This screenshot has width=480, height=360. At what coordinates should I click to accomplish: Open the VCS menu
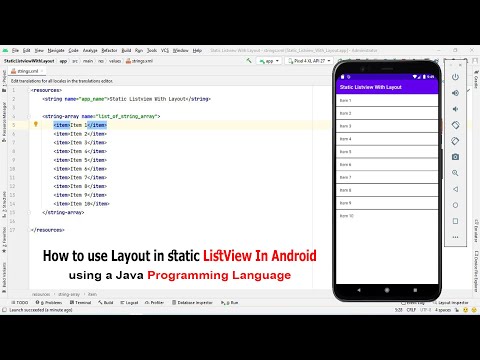point(165,50)
